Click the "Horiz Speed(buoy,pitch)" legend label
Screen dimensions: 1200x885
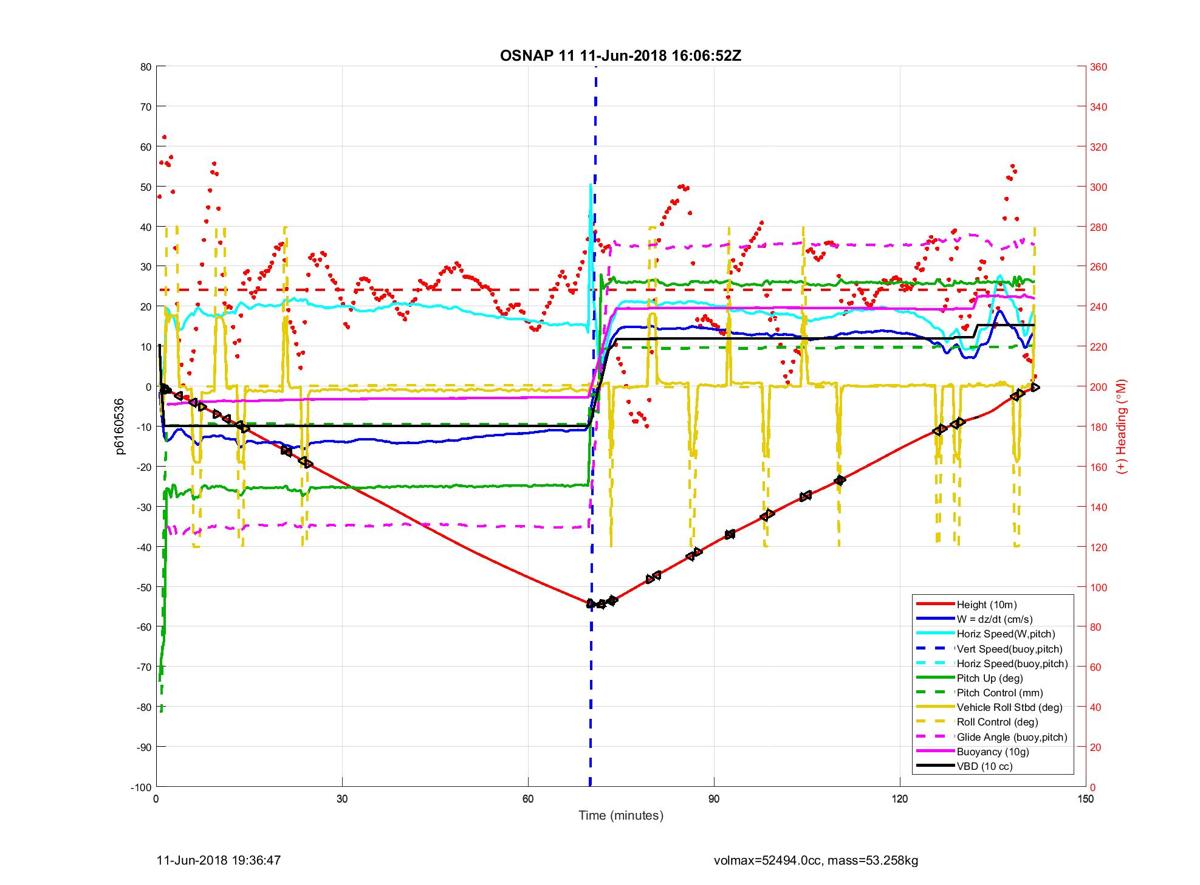click(1012, 663)
